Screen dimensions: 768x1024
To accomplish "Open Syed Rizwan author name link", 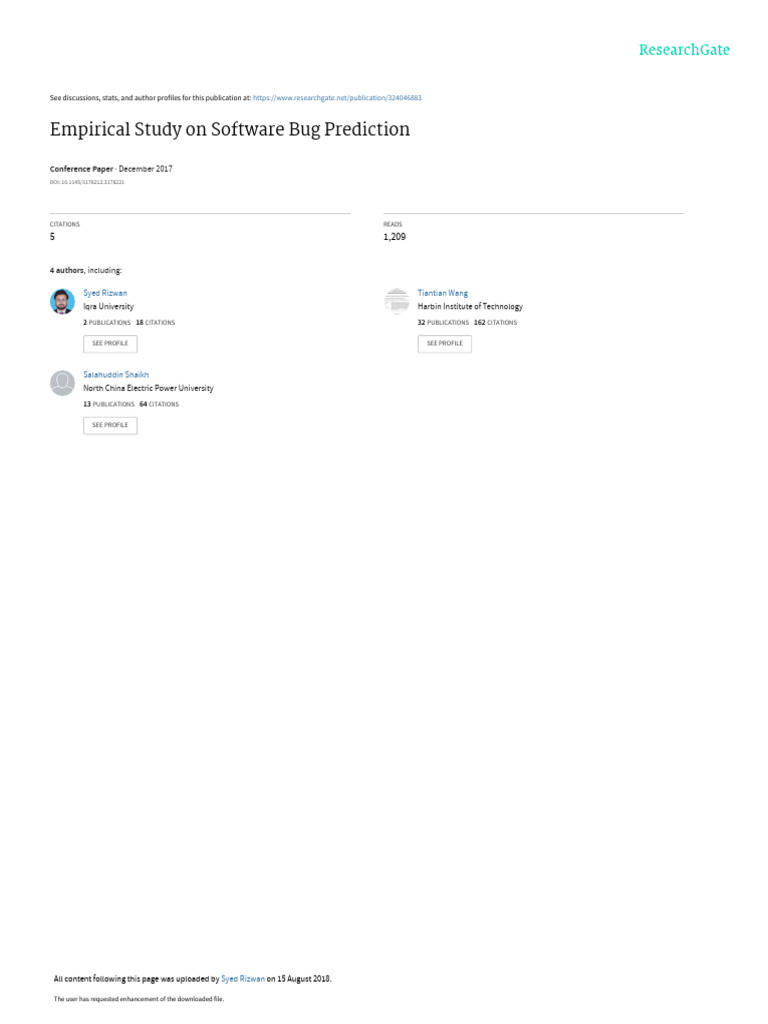I will (105, 293).
